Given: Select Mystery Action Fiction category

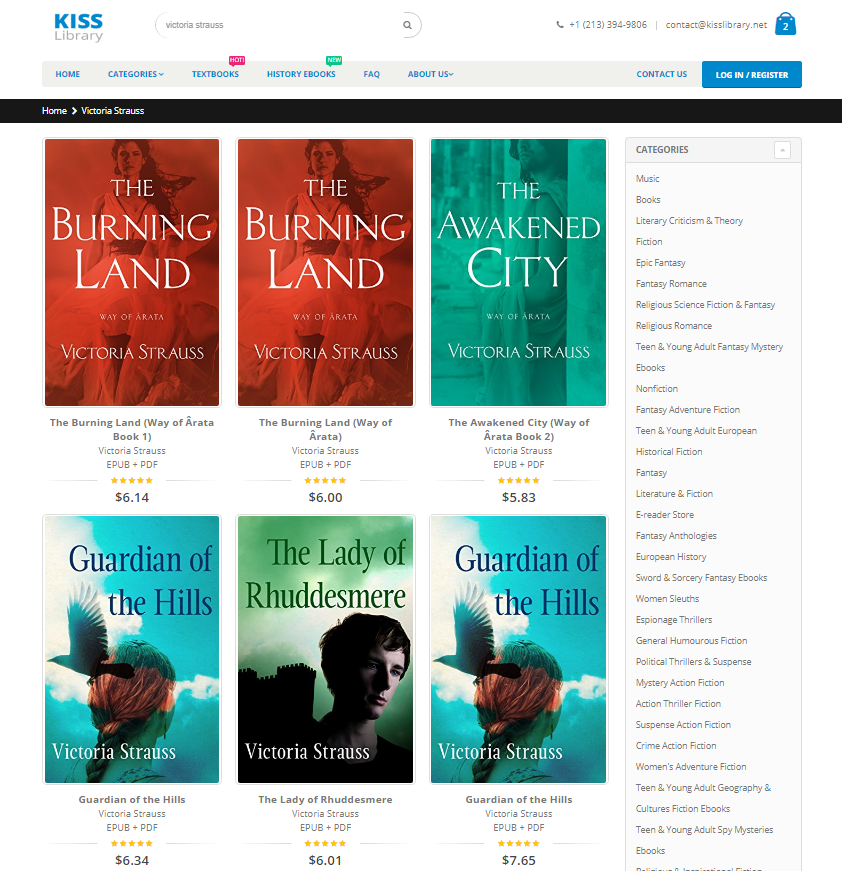Looking at the screenshot, I should click(680, 683).
